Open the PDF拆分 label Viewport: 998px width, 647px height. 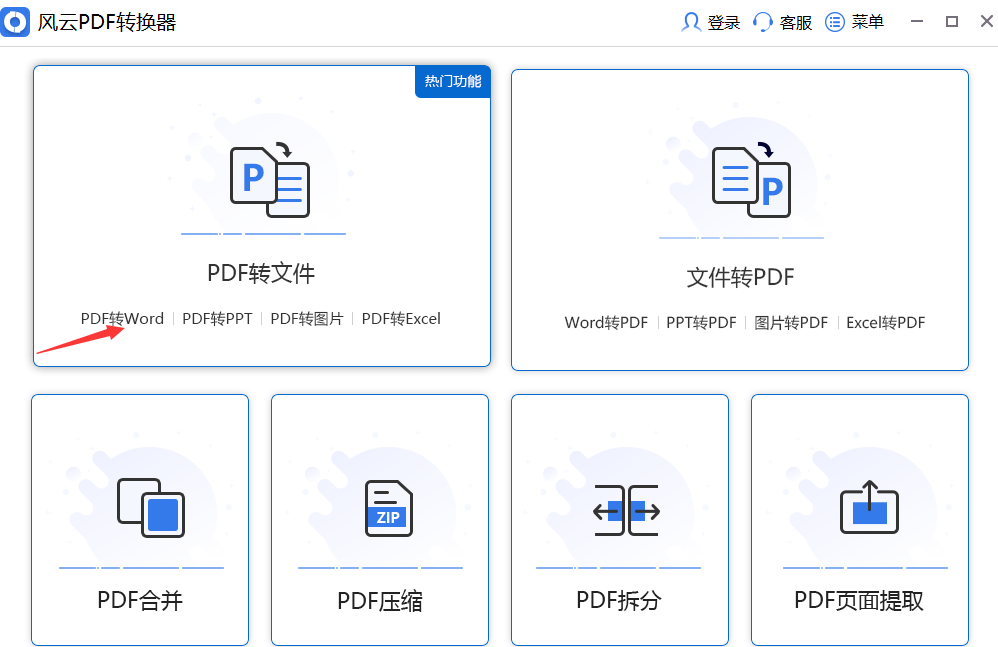(x=619, y=601)
